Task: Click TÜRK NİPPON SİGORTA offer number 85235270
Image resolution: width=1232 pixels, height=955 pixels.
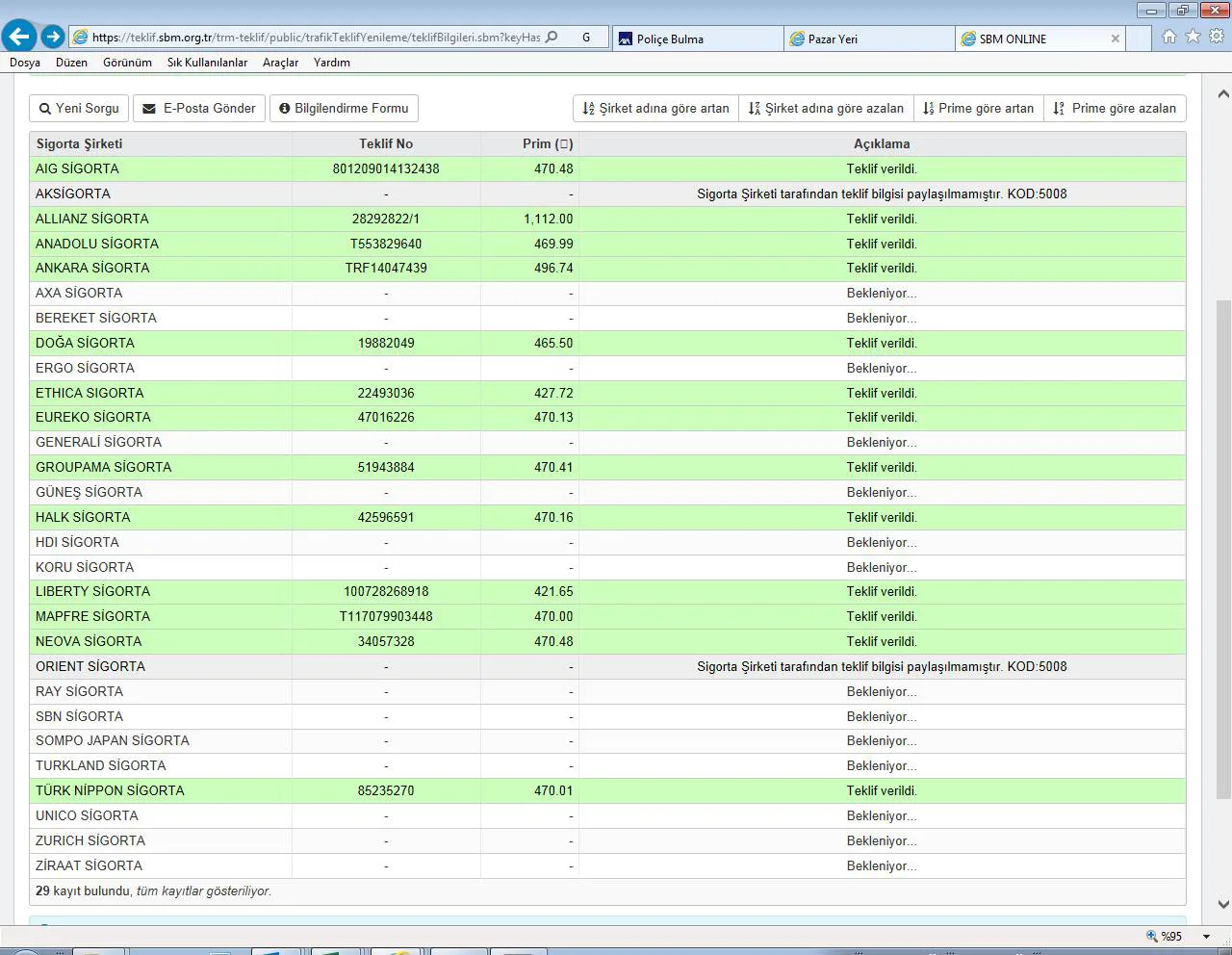Action: tap(386, 790)
